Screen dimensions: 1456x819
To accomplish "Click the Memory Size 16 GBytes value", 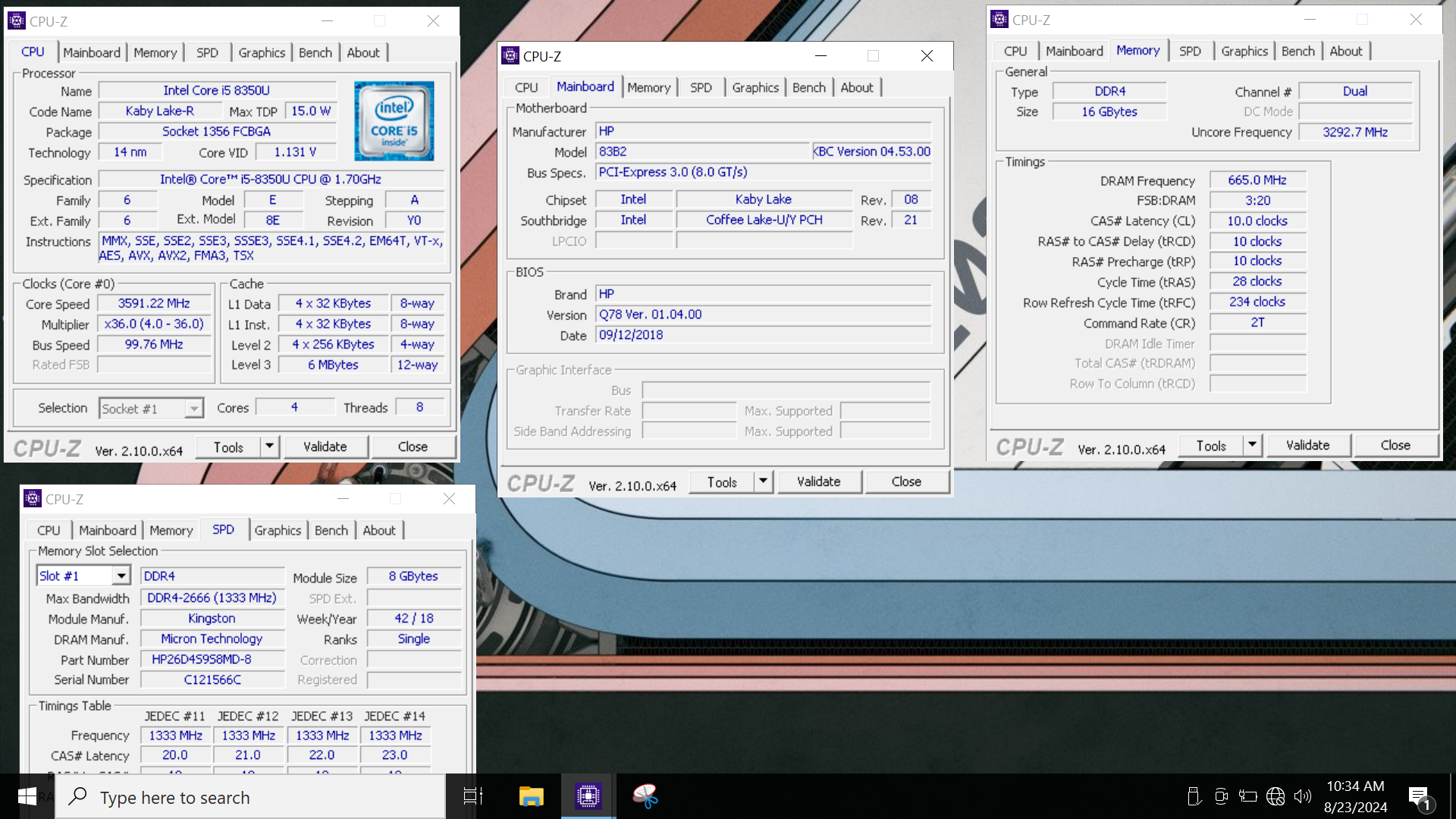I will [1109, 111].
